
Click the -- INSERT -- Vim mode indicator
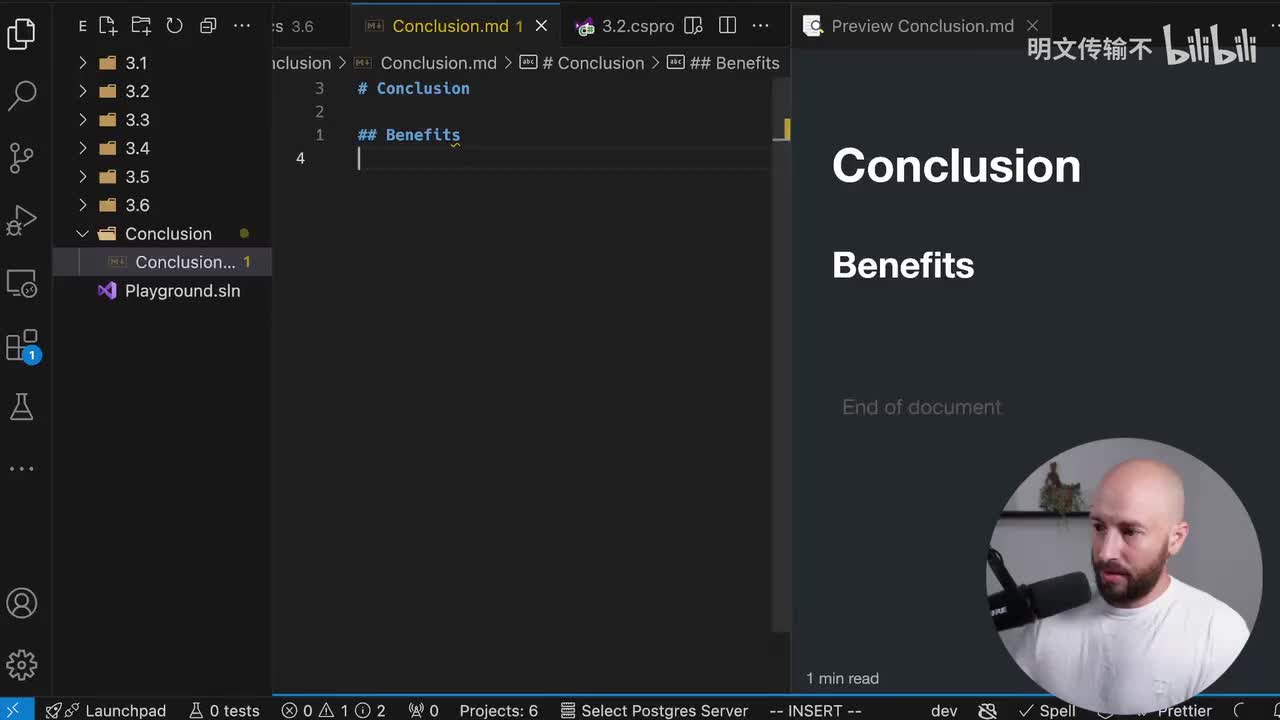click(815, 710)
